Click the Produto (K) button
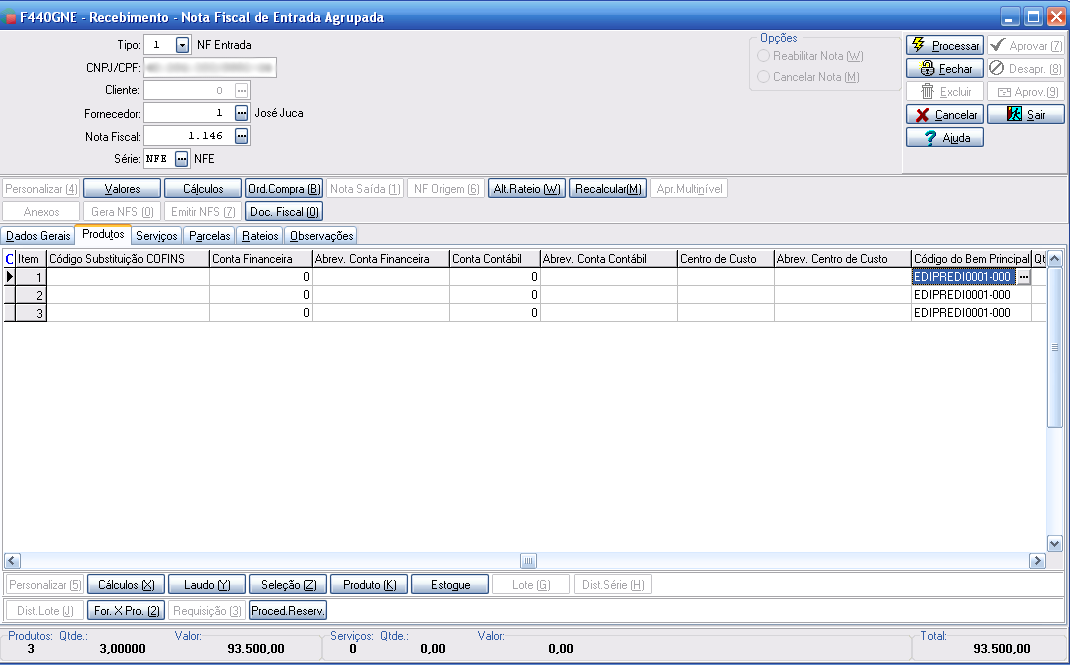The height and width of the screenshot is (665, 1070). [x=369, y=585]
